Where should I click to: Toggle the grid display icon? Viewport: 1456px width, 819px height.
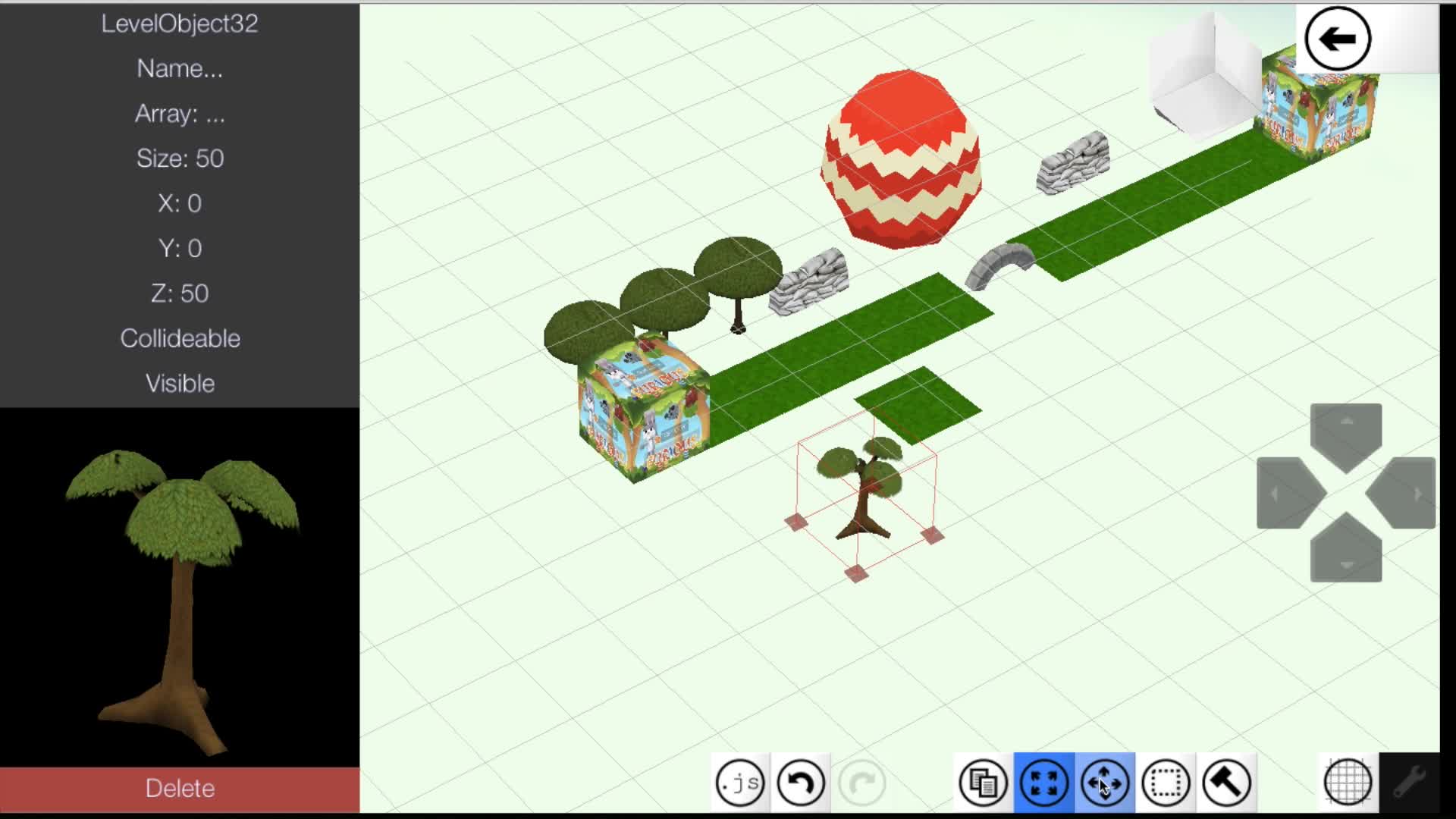tap(1348, 783)
